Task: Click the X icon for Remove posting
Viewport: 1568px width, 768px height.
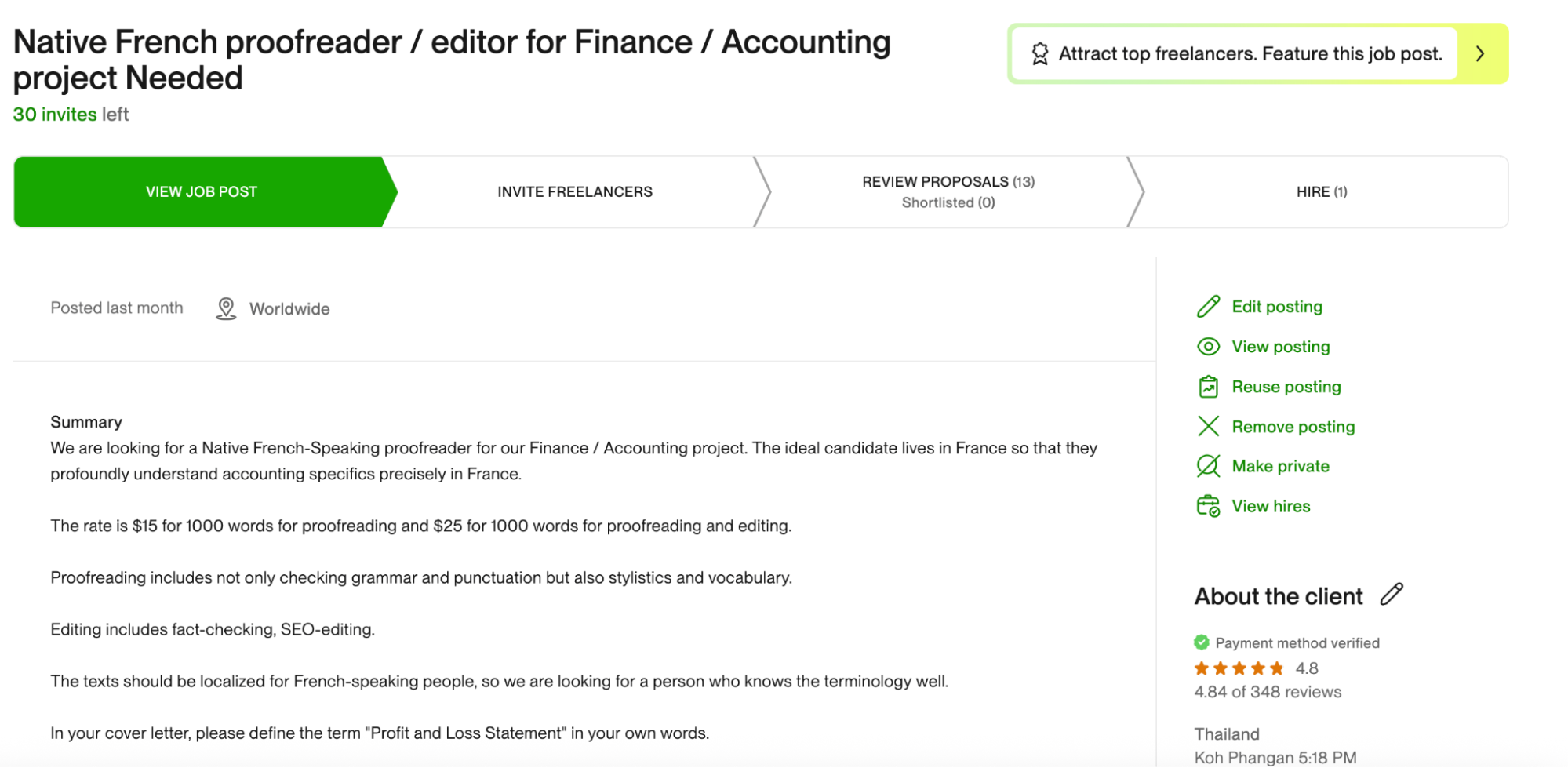Action: pos(1208,426)
